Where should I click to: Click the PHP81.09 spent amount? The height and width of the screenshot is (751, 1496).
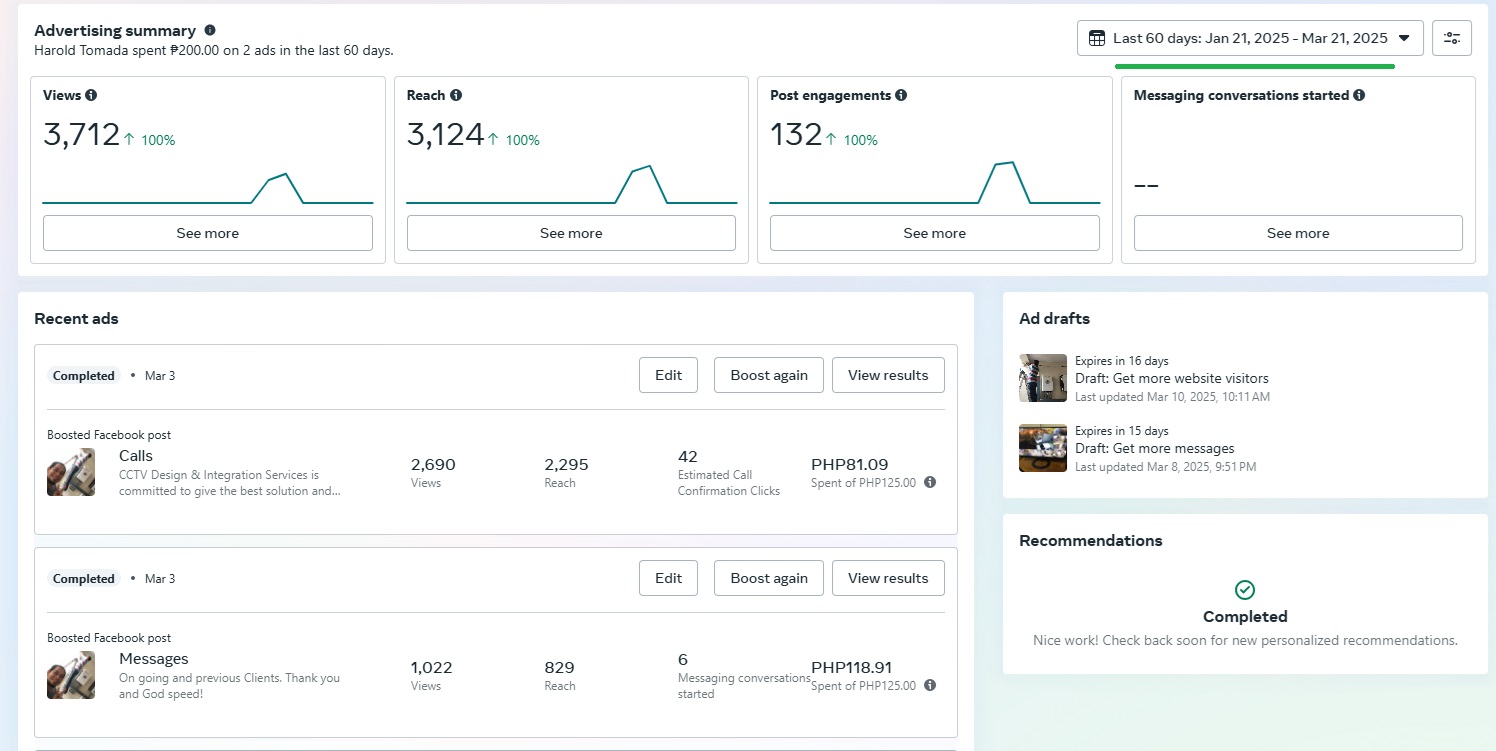click(x=849, y=465)
